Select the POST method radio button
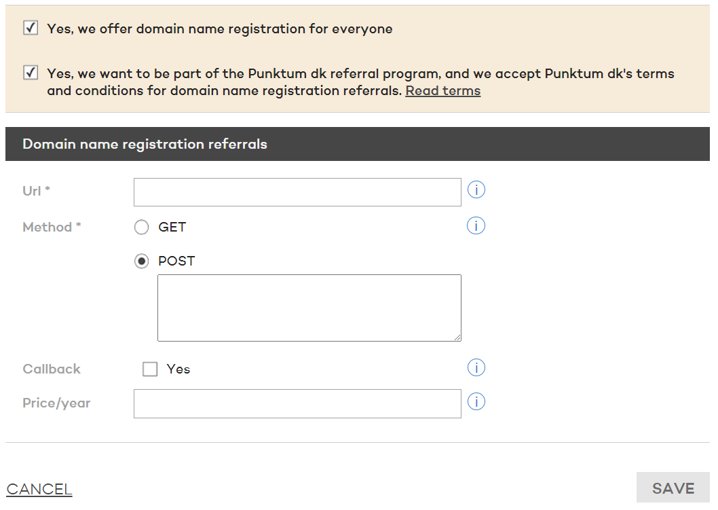Viewport: 718px width, 510px height. 142,261
